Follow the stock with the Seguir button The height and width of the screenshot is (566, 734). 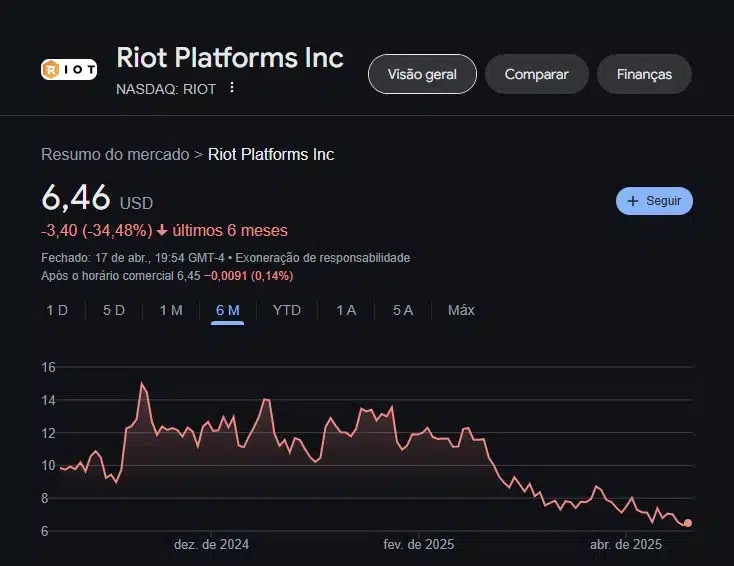tap(654, 201)
